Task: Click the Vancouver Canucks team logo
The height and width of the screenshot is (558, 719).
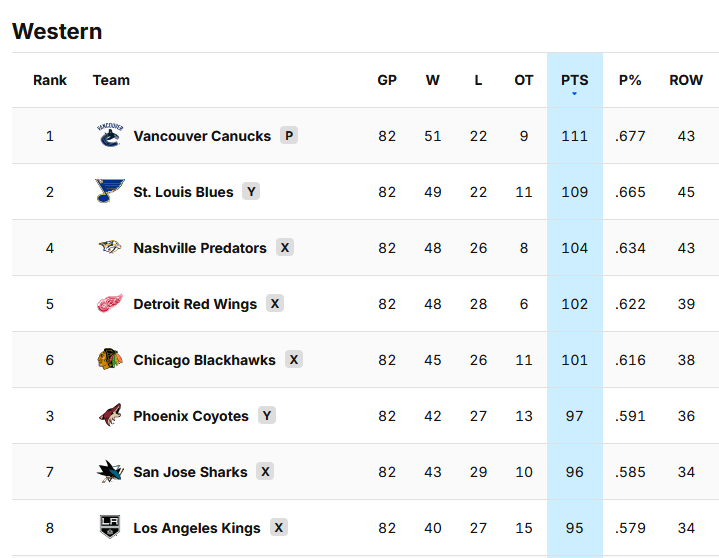Action: click(110, 136)
